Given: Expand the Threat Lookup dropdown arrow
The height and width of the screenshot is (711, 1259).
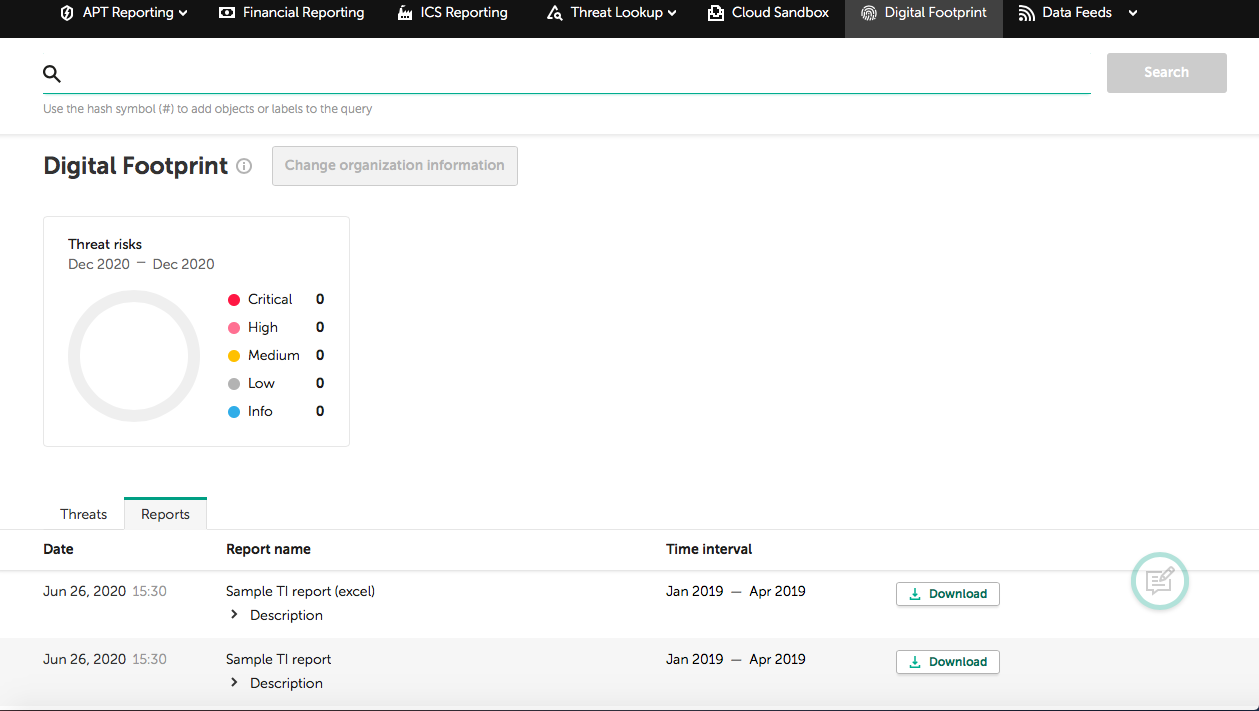Looking at the screenshot, I should point(672,14).
